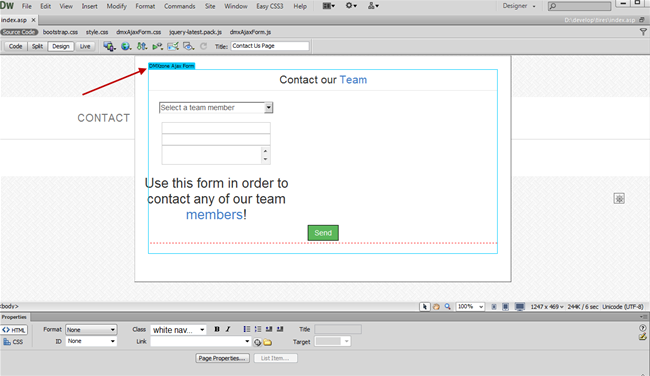
Task: Open the Class dropdown showing white nav
Action: [x=179, y=330]
